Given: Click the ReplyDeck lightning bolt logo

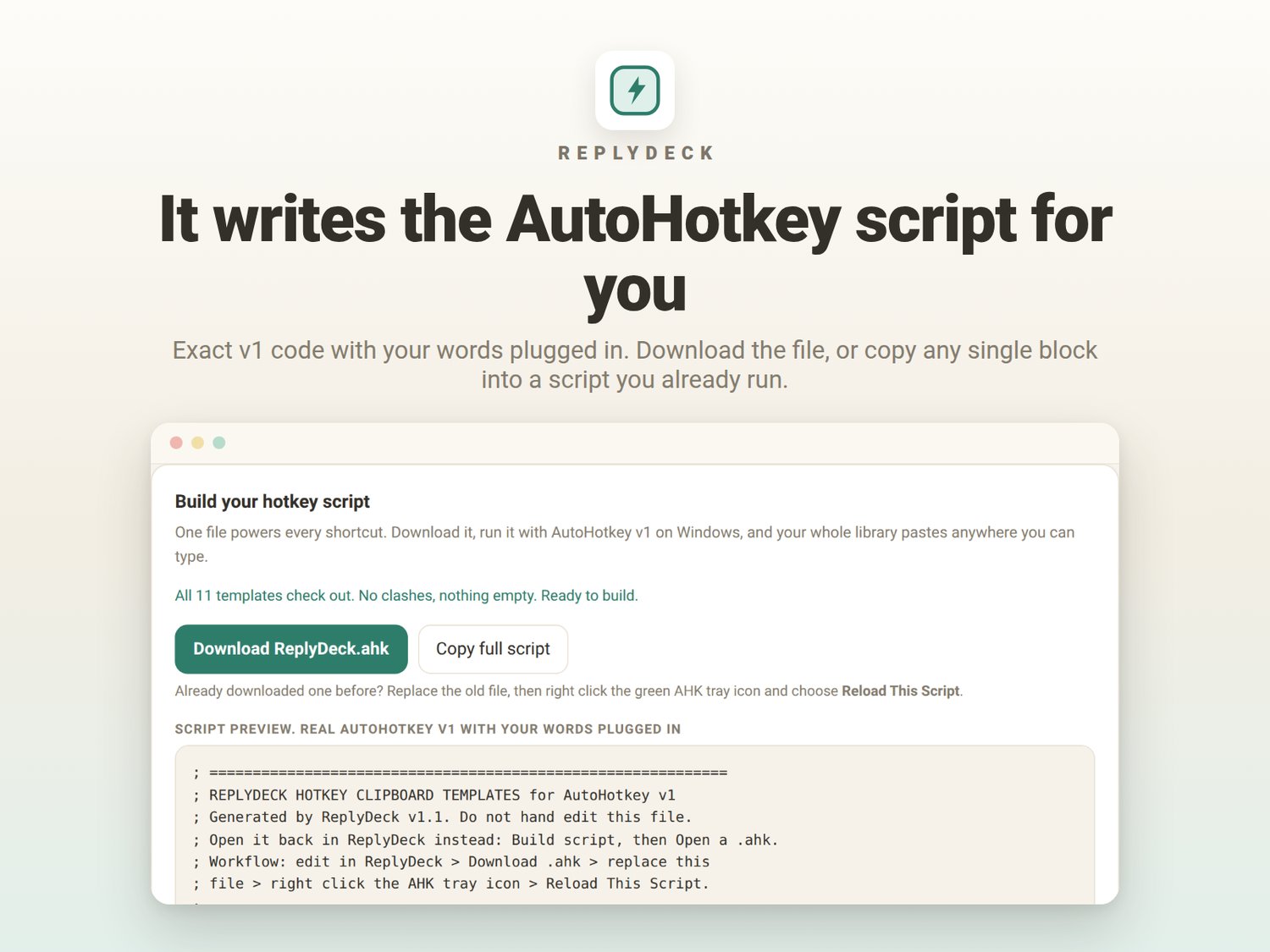Looking at the screenshot, I should [x=635, y=91].
